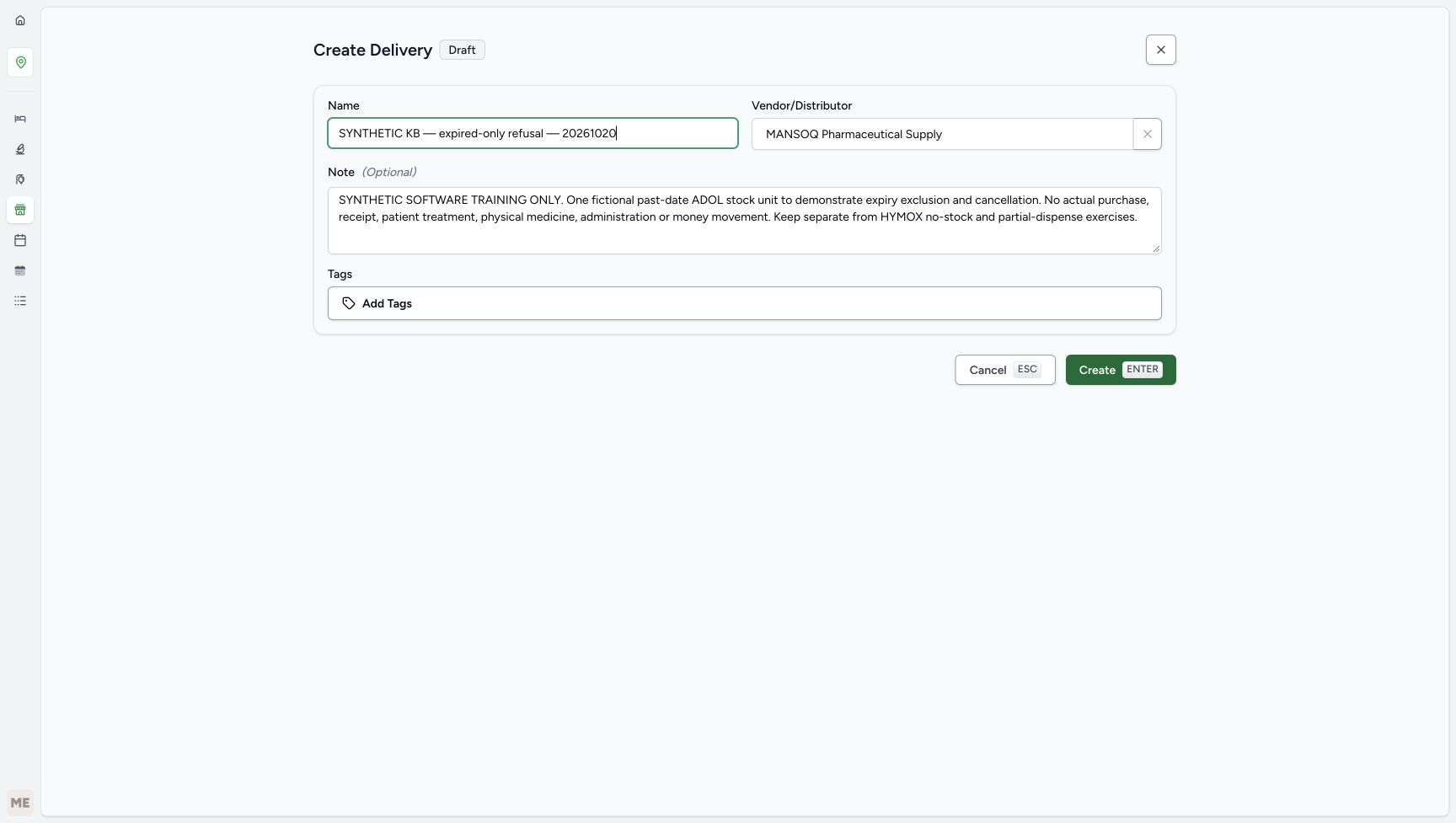The width and height of the screenshot is (1456, 823).
Task: Open the home icon in sidebar
Action: pos(20,20)
